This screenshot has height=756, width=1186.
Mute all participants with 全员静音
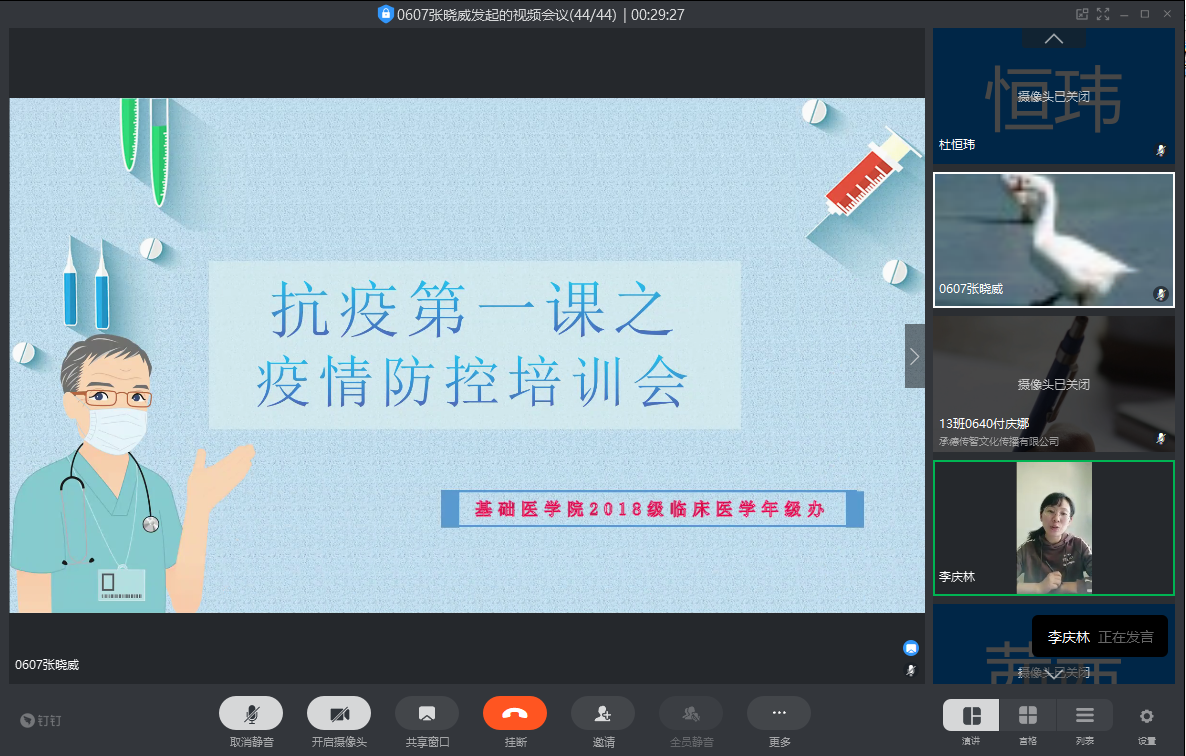pyautogui.click(x=691, y=713)
